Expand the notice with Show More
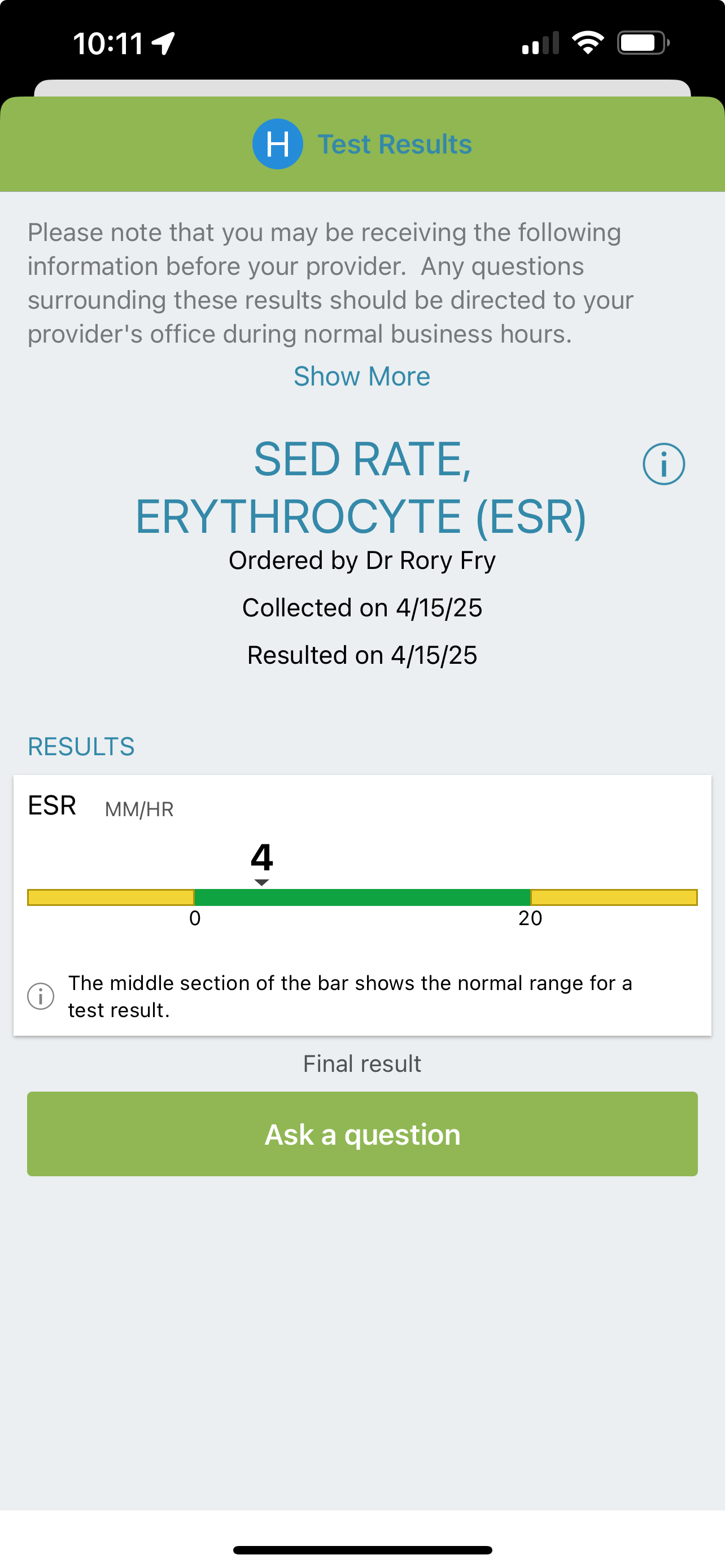 click(x=361, y=376)
